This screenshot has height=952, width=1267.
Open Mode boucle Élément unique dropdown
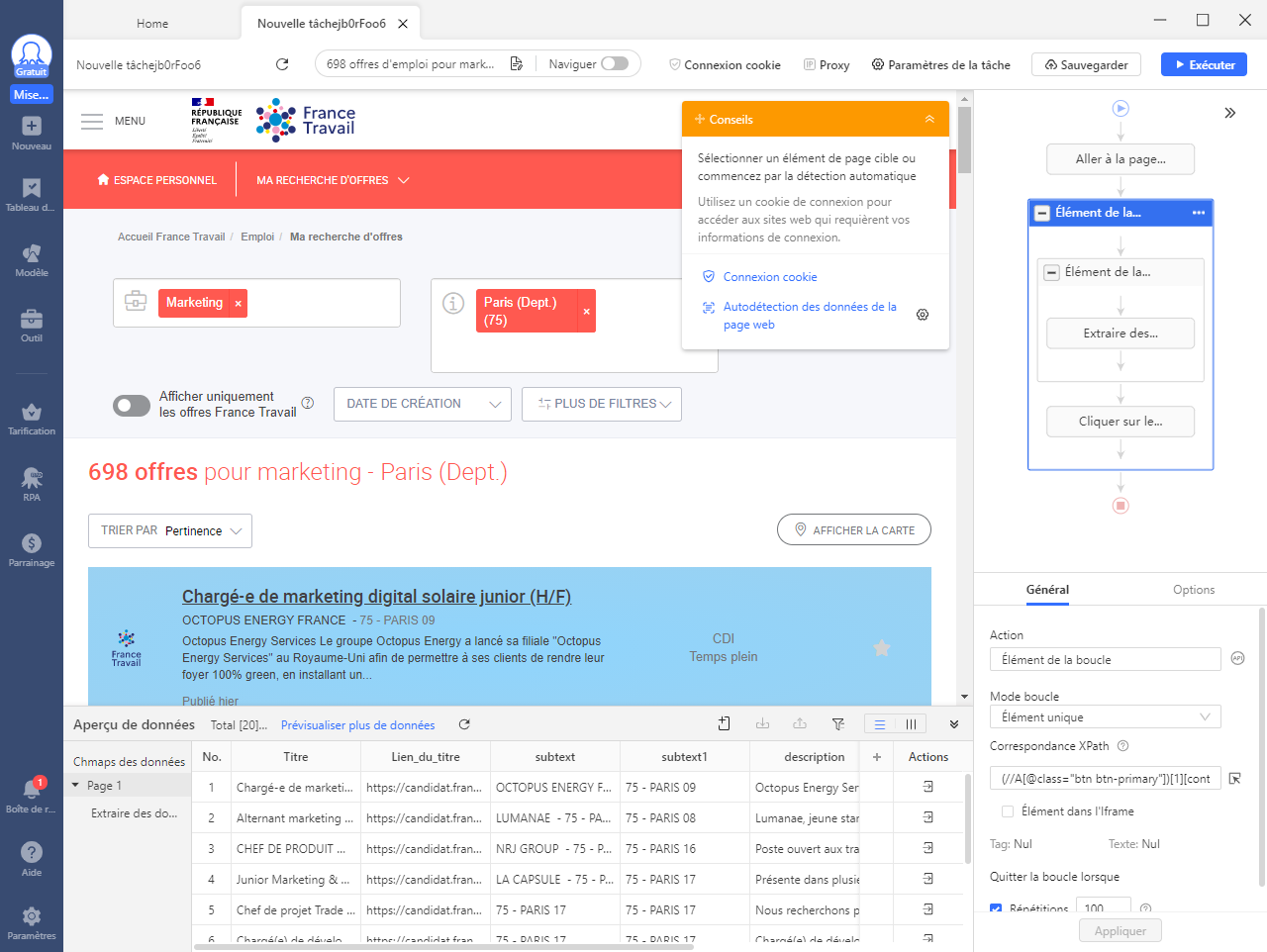click(1106, 716)
